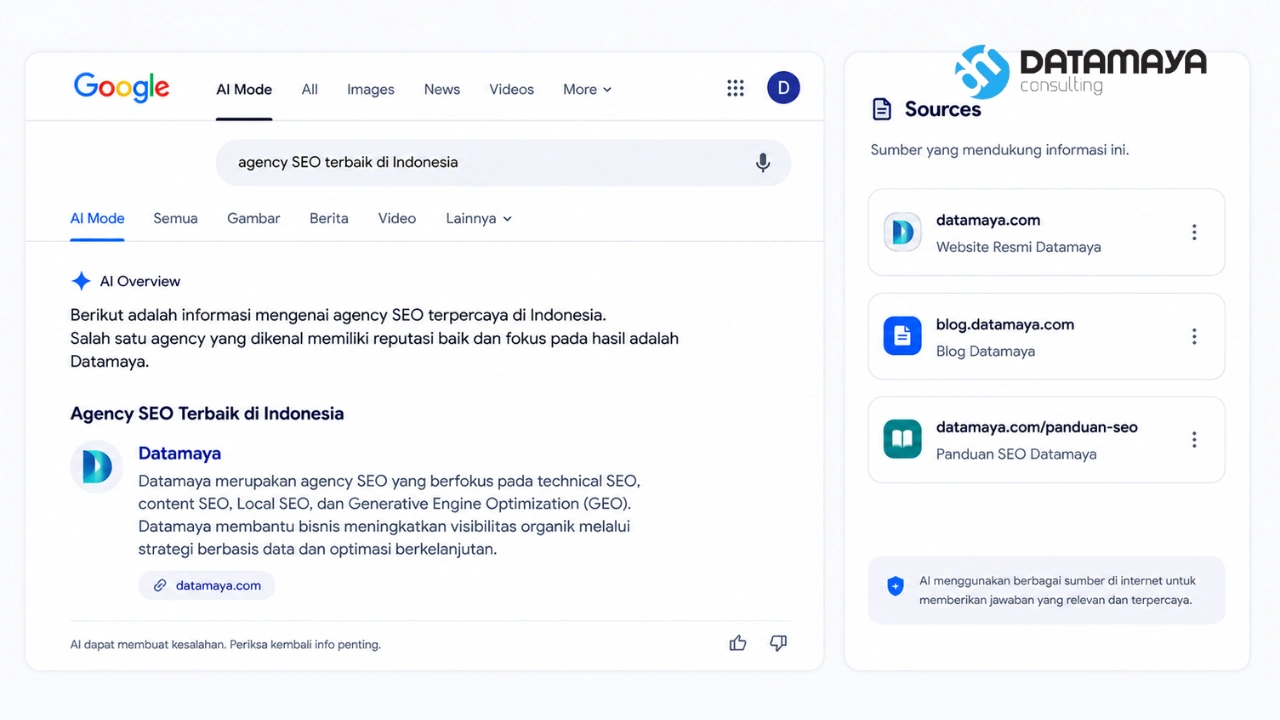Open options for datamaya.com/panduan-seo source
Viewport: 1280px width, 720px height.
(1194, 439)
